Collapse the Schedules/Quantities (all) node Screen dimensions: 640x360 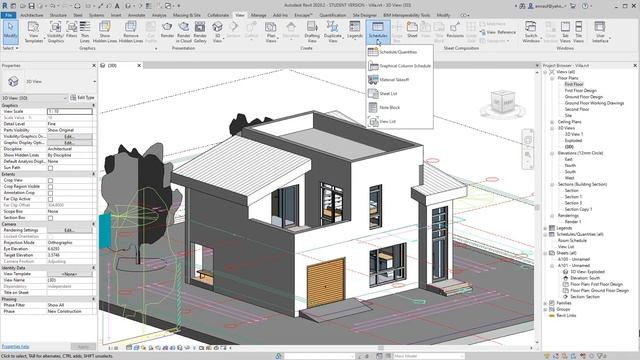[x=545, y=234]
